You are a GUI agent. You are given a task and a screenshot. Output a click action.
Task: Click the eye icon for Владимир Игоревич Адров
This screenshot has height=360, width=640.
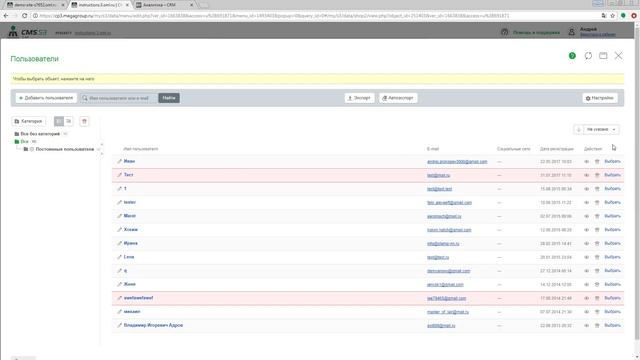pos(587,326)
